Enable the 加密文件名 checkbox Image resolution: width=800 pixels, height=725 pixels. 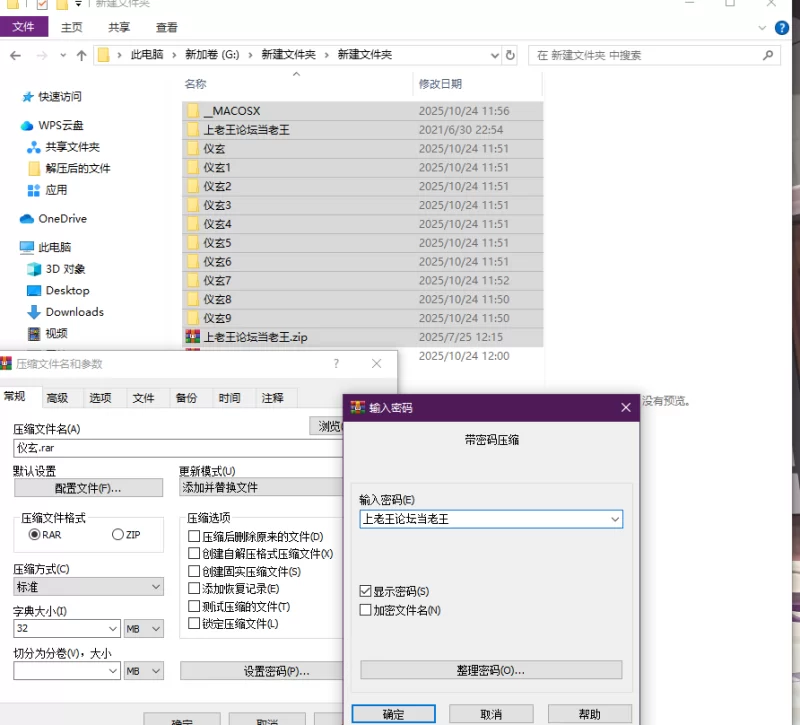click(x=366, y=610)
